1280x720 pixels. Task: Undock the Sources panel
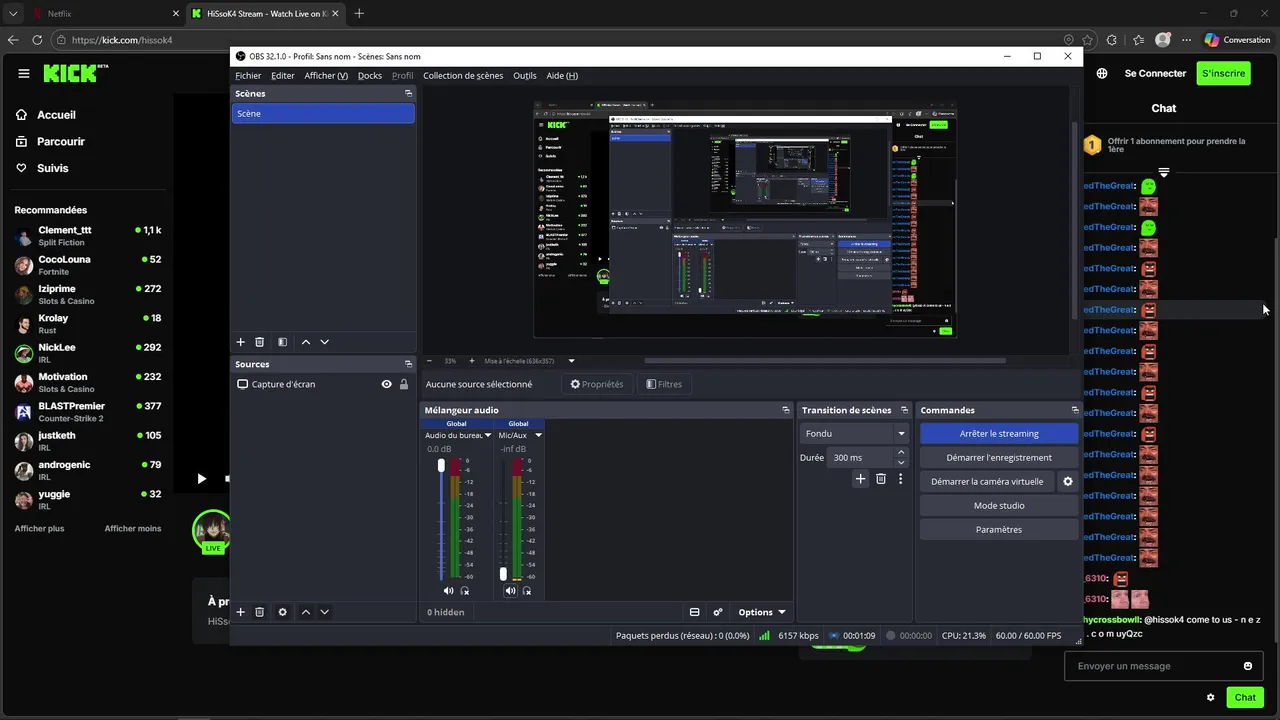point(408,364)
